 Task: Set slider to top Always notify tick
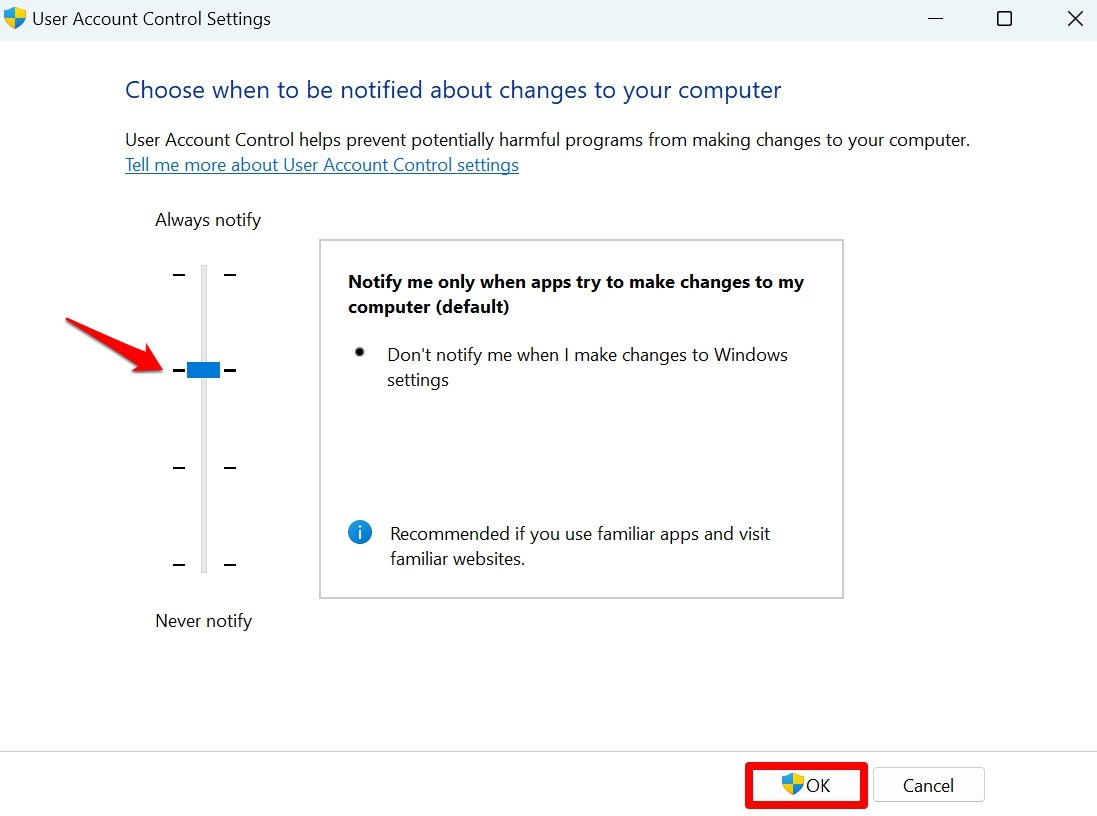[204, 275]
